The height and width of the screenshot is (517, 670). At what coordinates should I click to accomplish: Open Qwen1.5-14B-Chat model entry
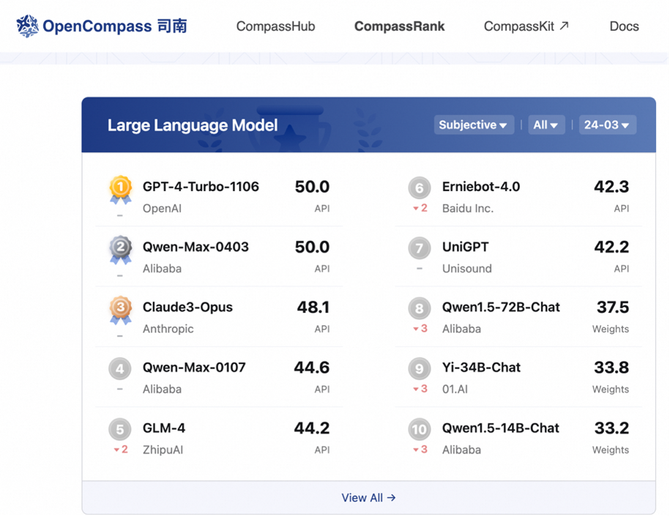coord(500,428)
